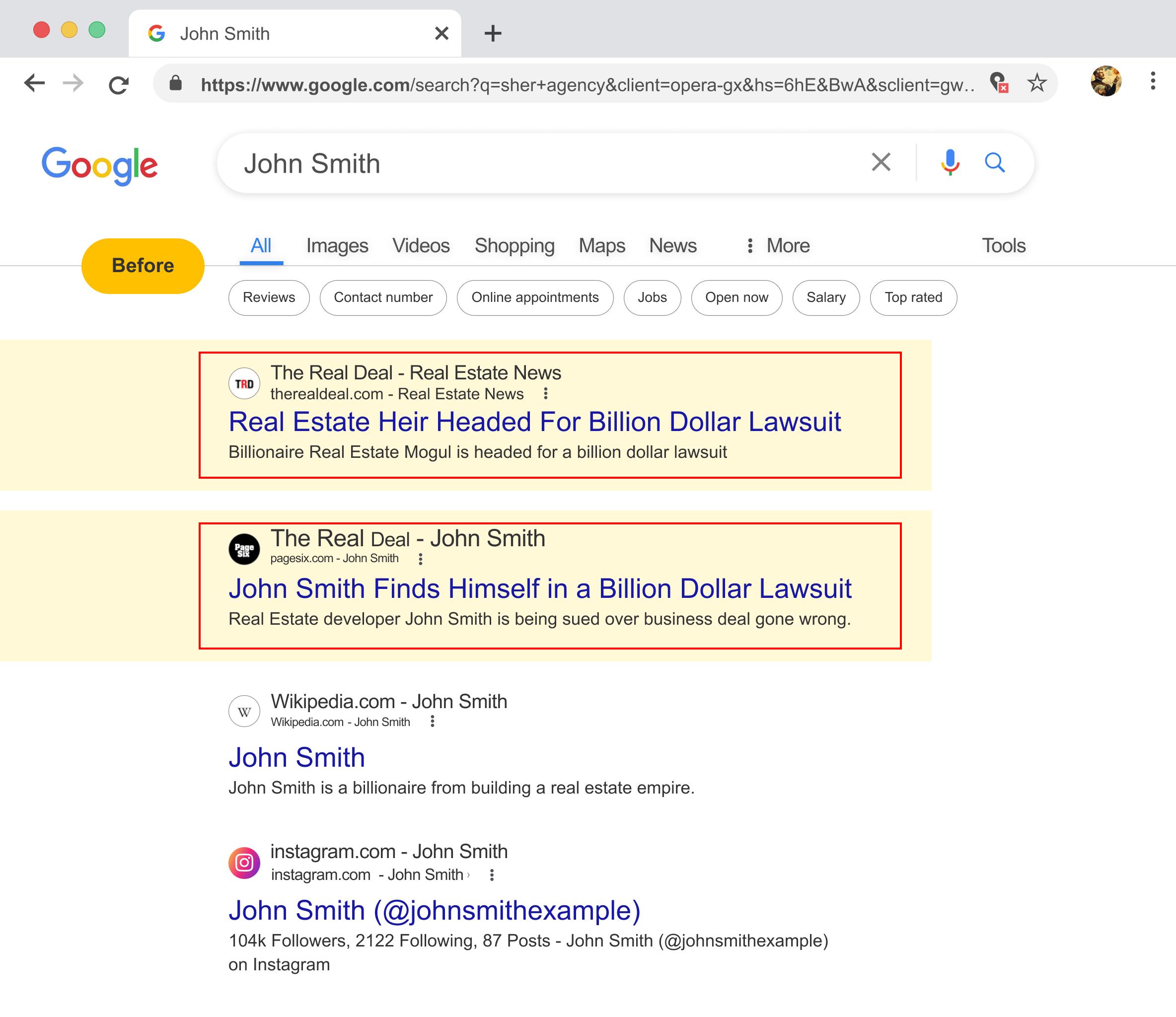The width and height of the screenshot is (1176, 1017).
Task: Bookmark page with star icon
Action: (x=1036, y=83)
